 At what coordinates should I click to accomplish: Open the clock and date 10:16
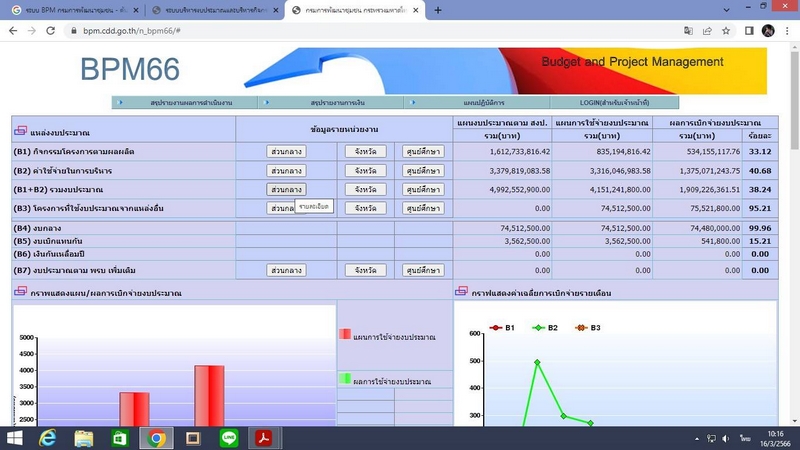(775, 439)
